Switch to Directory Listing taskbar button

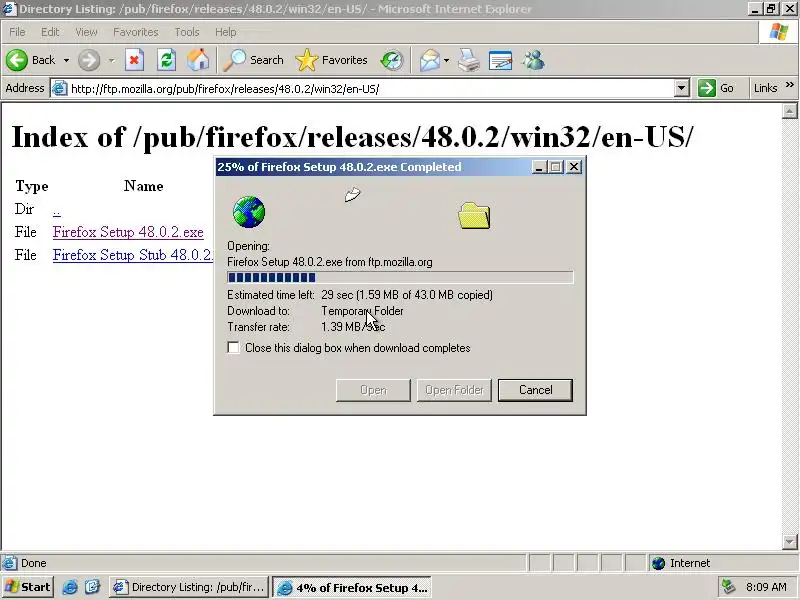(189, 587)
